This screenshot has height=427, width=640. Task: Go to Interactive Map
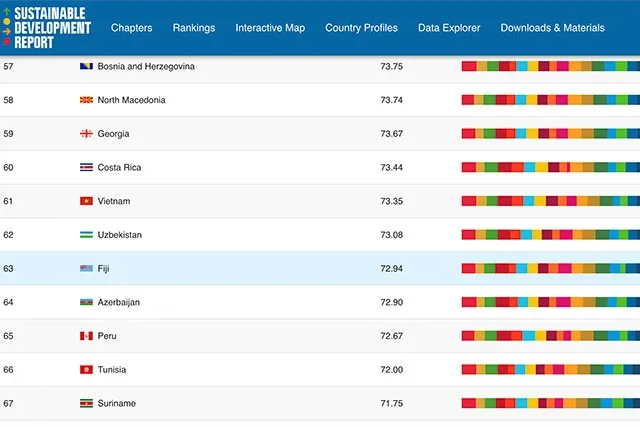click(x=270, y=28)
